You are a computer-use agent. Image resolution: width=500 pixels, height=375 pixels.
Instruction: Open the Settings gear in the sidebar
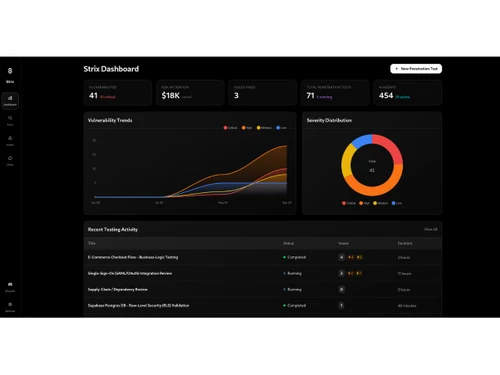10,307
